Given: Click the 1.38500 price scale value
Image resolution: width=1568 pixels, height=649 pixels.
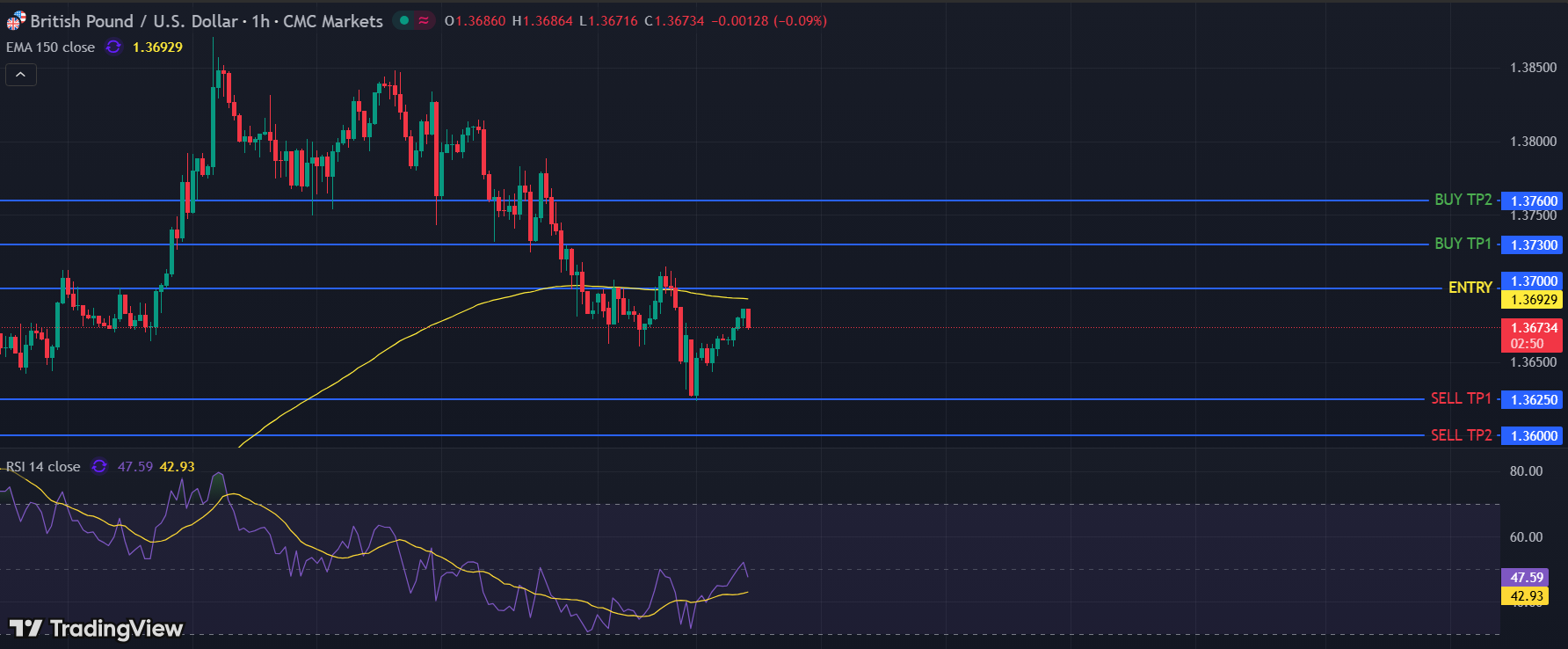Looking at the screenshot, I should coord(1532,68).
